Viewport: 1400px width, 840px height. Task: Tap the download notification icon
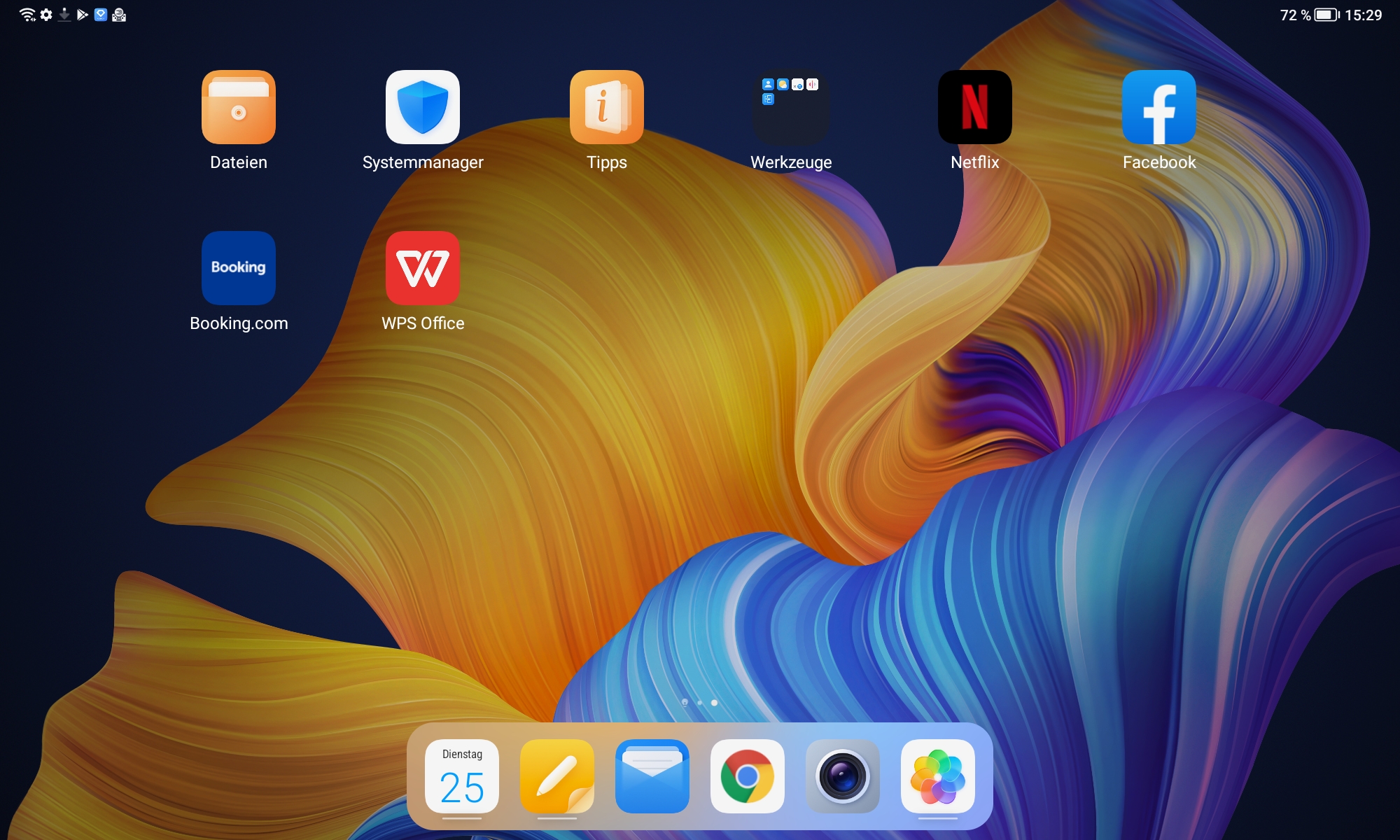[64, 15]
